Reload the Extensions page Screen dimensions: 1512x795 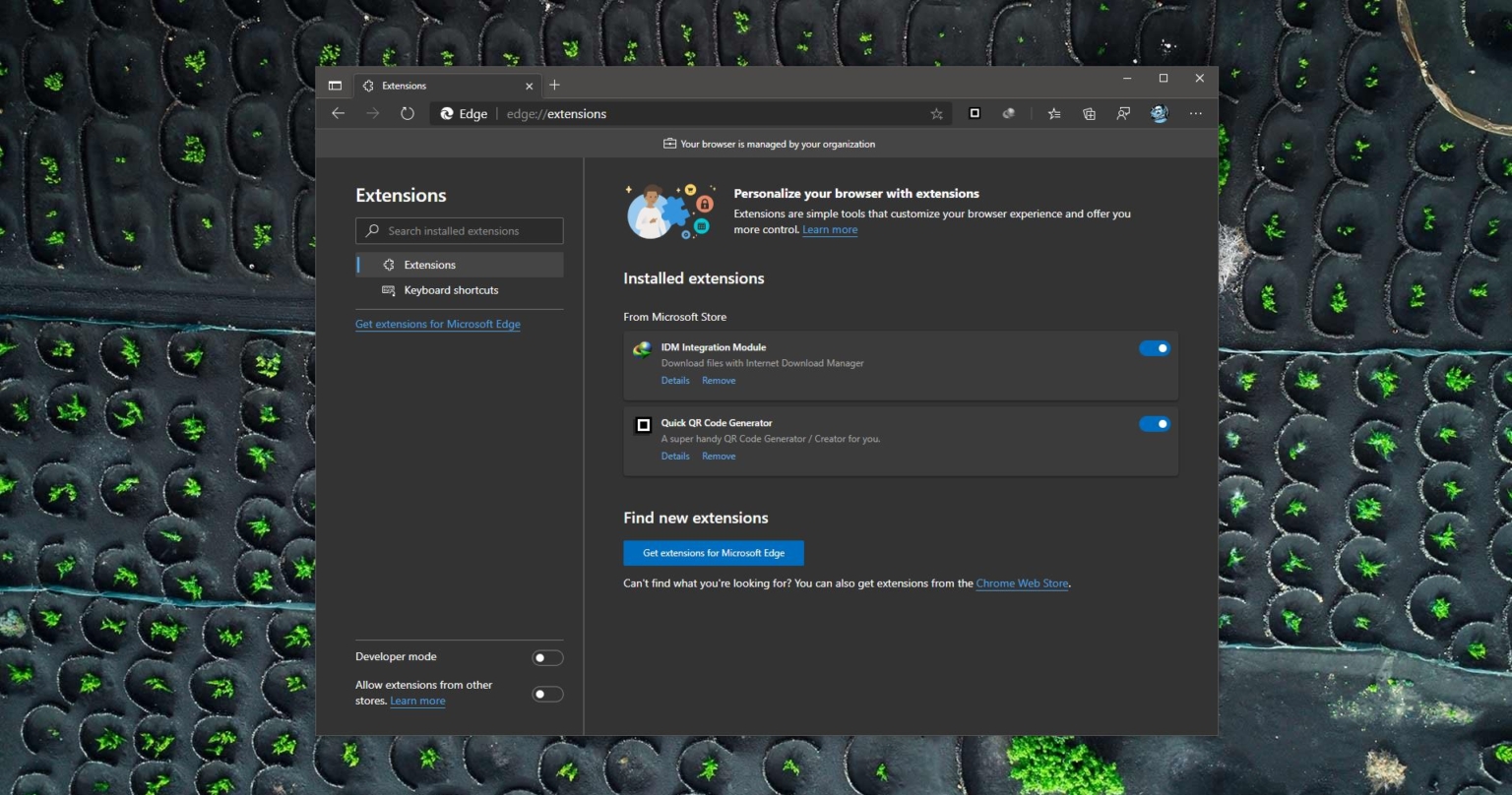point(407,113)
